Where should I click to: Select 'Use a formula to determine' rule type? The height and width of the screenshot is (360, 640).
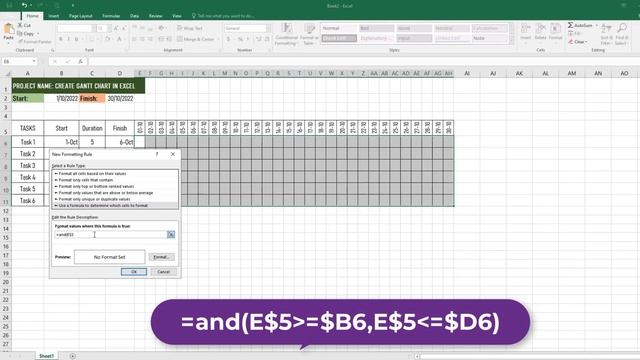pos(116,205)
